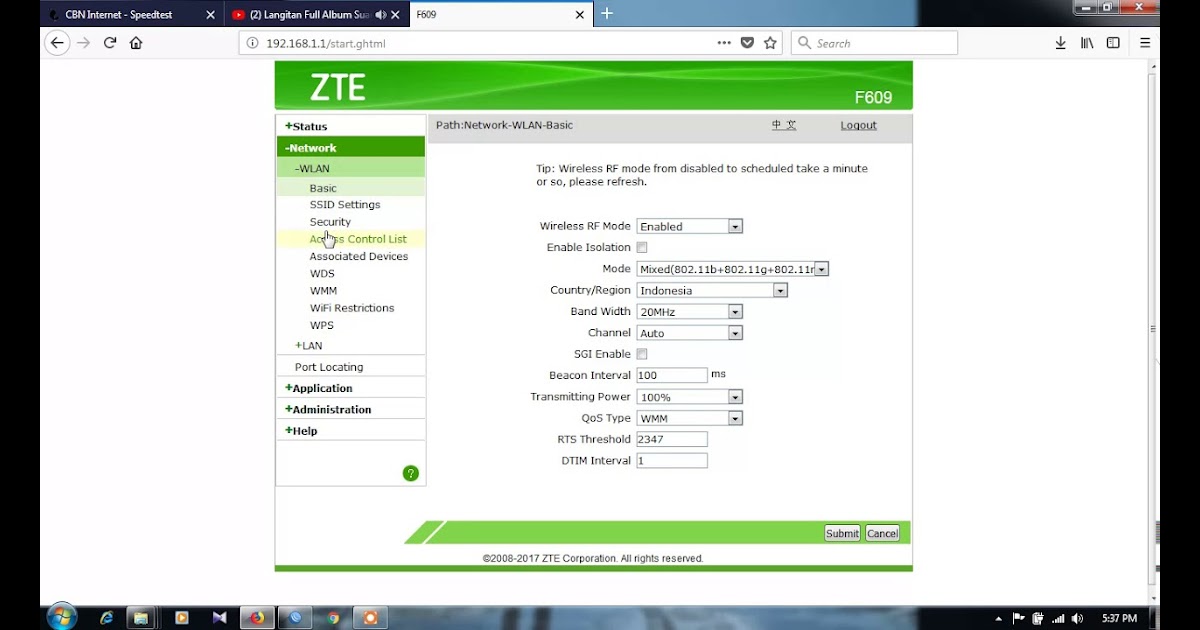Click the network signal tray icon
The width and height of the screenshot is (1200, 630).
tap(1059, 618)
